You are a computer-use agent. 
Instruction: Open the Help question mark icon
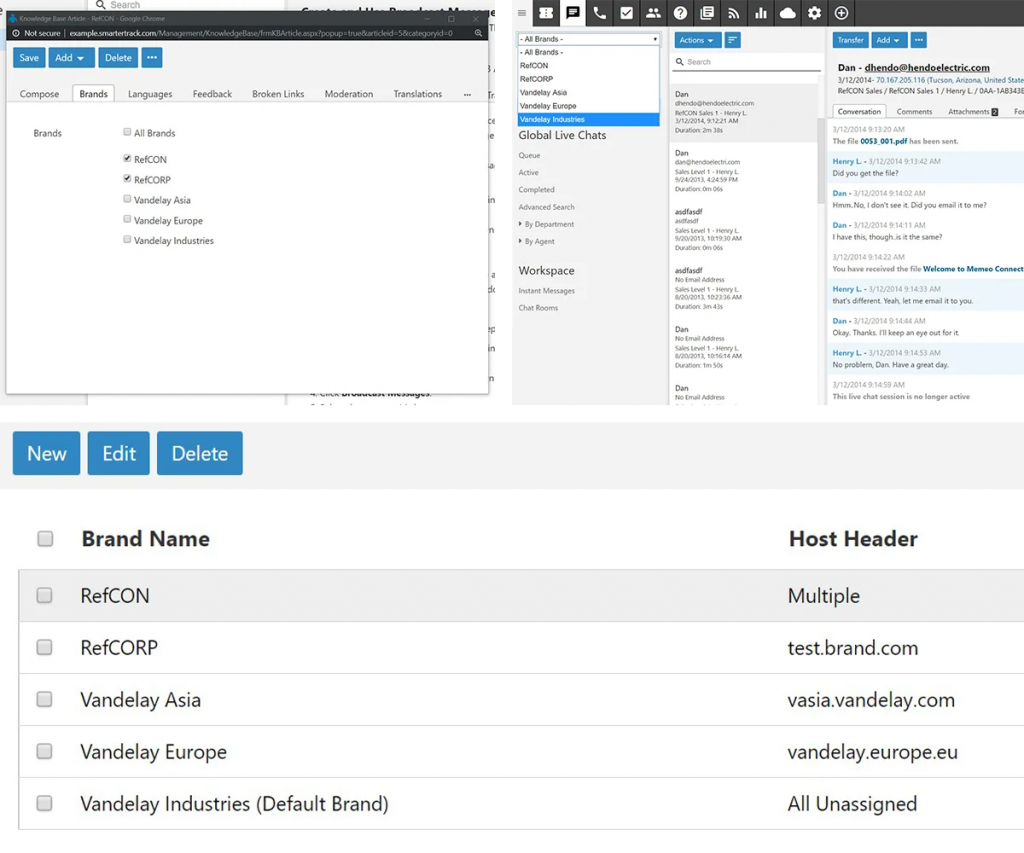(680, 12)
